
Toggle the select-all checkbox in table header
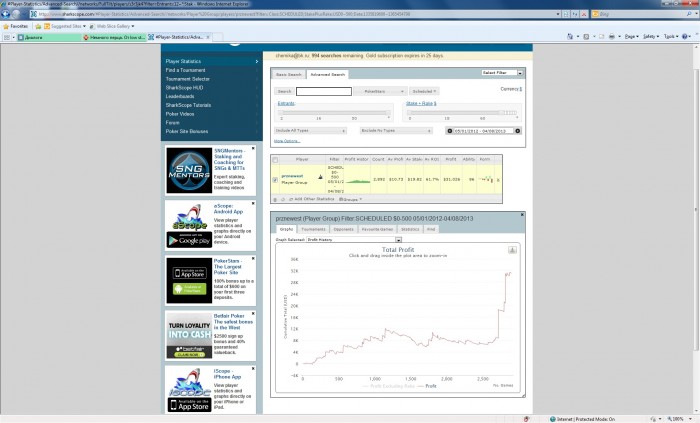275,160
